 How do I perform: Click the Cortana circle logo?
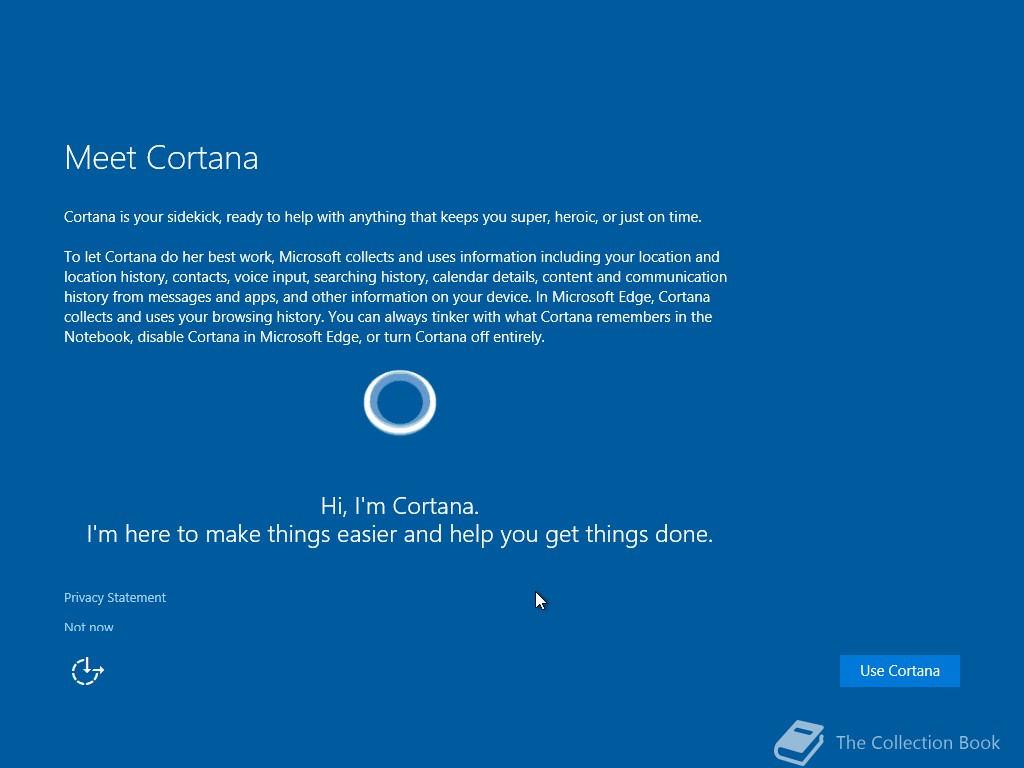pos(400,402)
